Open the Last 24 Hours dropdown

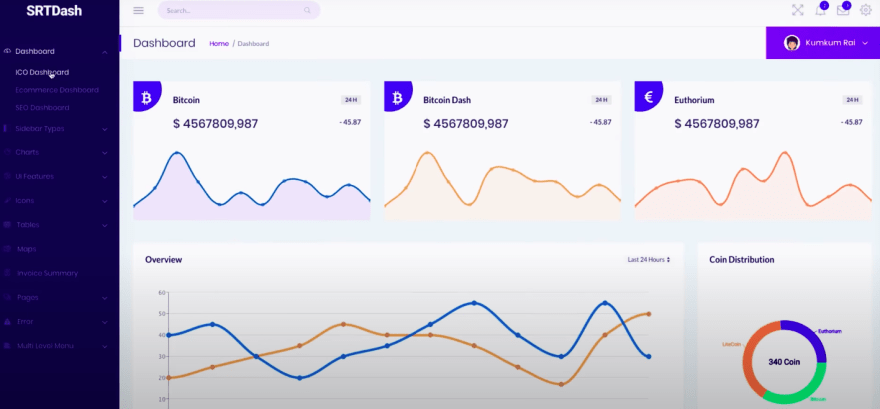(649, 260)
